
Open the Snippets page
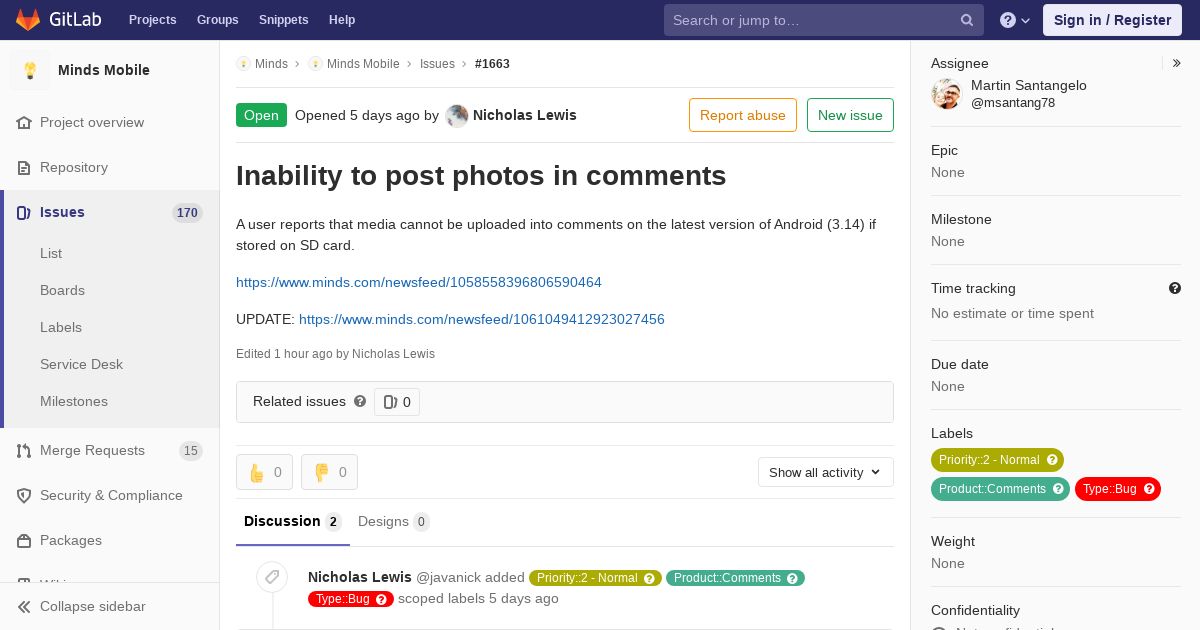(x=284, y=20)
